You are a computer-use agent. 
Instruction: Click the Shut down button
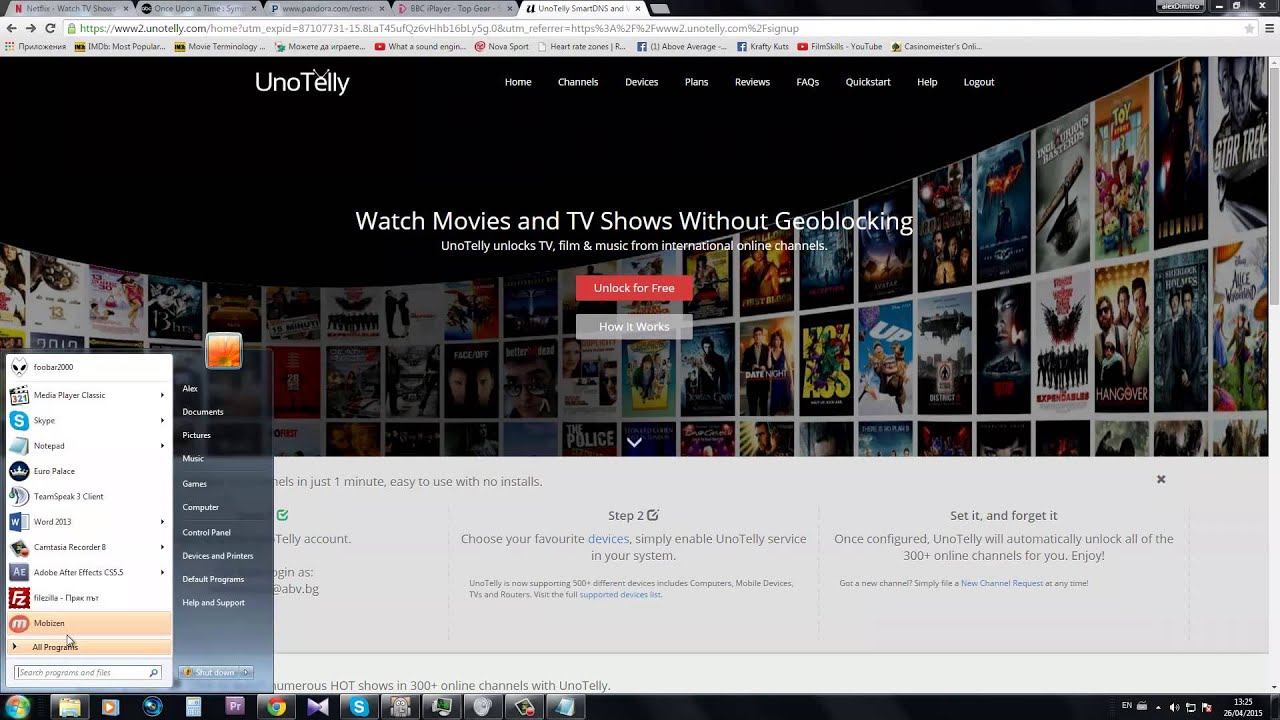point(209,673)
